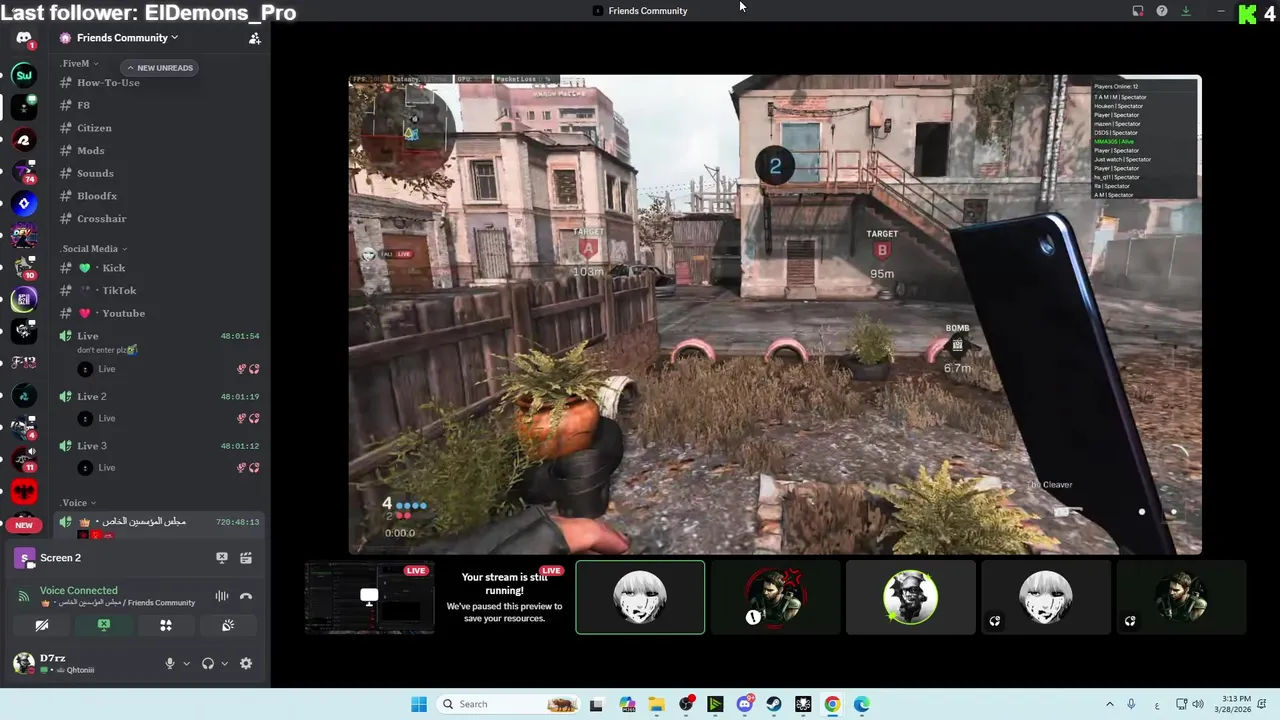Open File Explorer from the taskbar
This screenshot has width=1280, height=720.
tap(656, 704)
